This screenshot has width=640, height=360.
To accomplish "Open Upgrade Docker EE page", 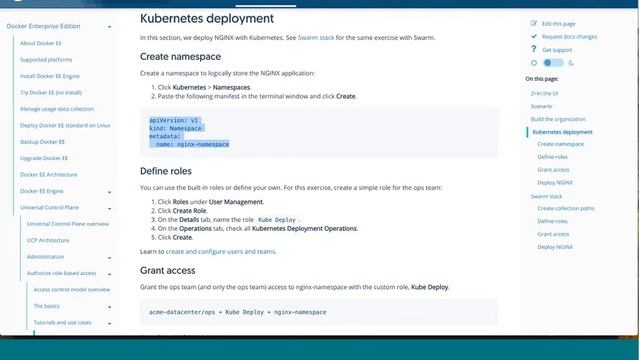I will tap(44, 158).
